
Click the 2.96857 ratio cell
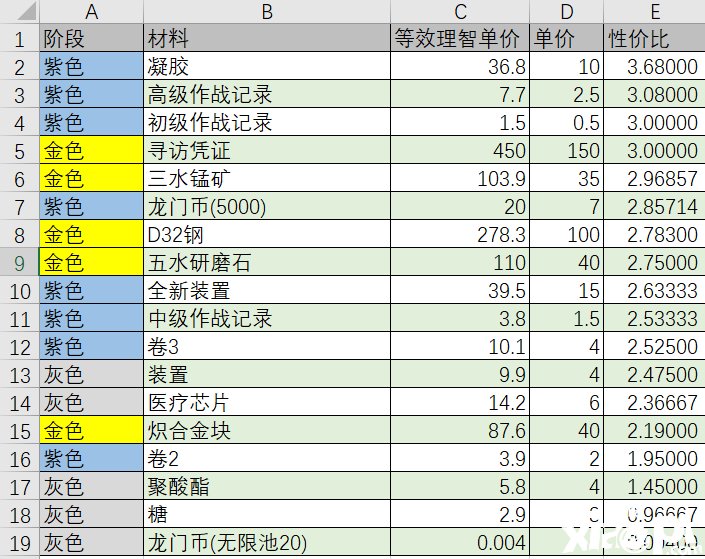point(655,178)
